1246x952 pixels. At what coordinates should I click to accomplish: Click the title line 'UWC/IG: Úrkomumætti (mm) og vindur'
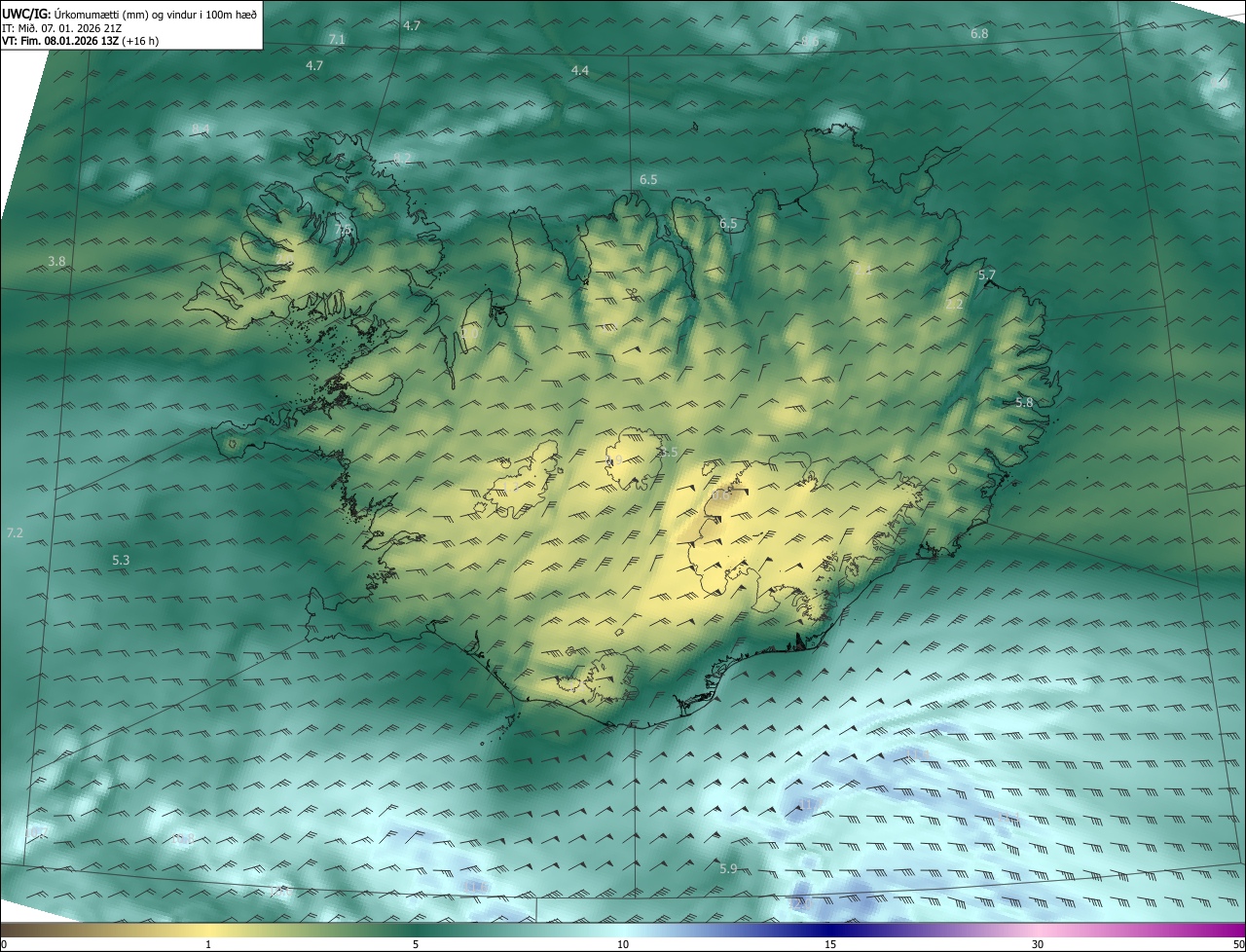tap(129, 13)
